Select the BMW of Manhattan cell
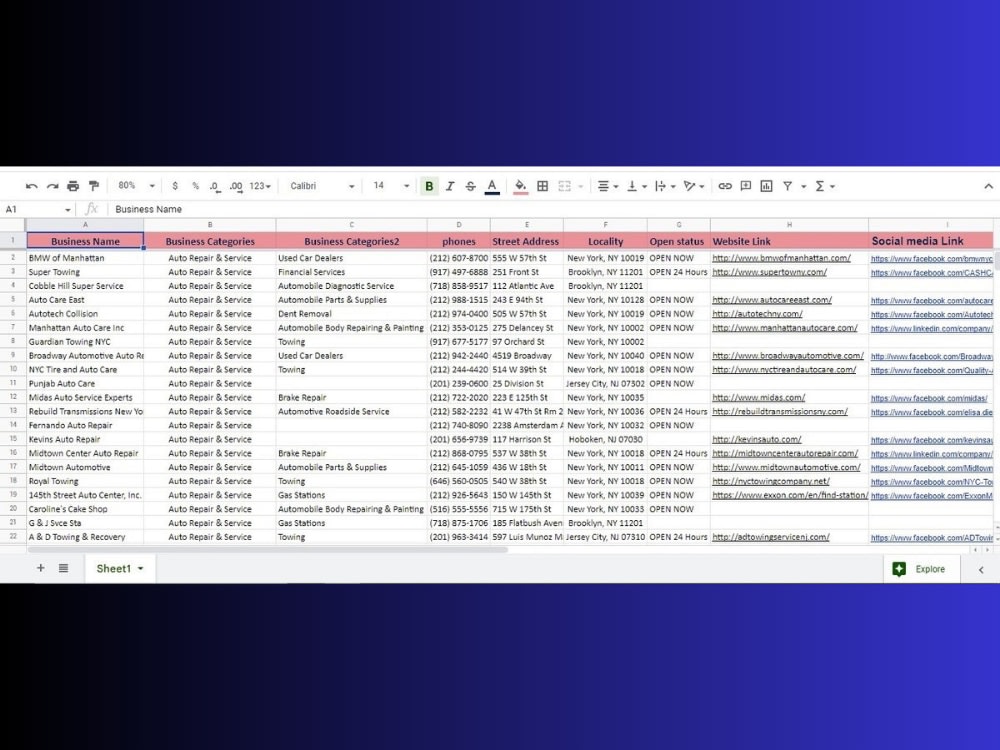This screenshot has height=750, width=1000. pyautogui.click(x=85, y=258)
